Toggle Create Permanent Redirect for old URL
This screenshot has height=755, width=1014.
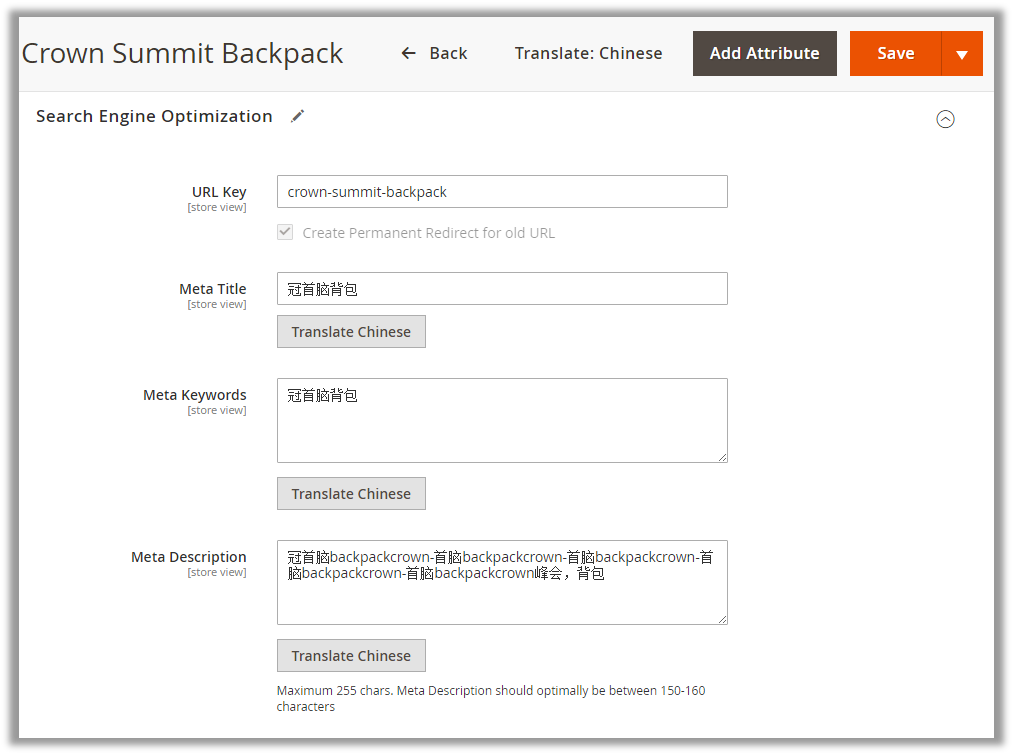point(285,232)
